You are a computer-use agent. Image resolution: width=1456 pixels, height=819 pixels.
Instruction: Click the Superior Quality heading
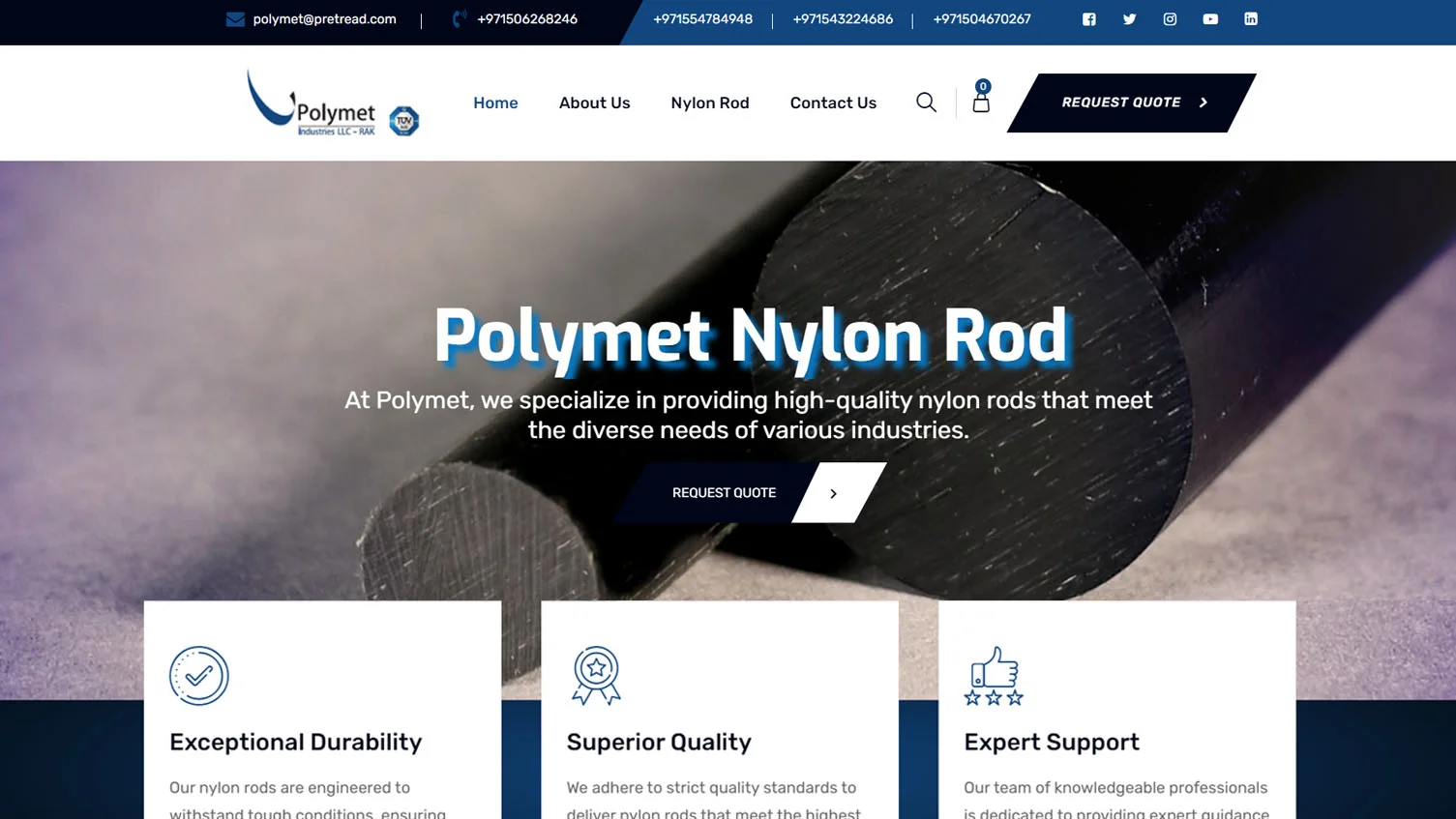(659, 742)
